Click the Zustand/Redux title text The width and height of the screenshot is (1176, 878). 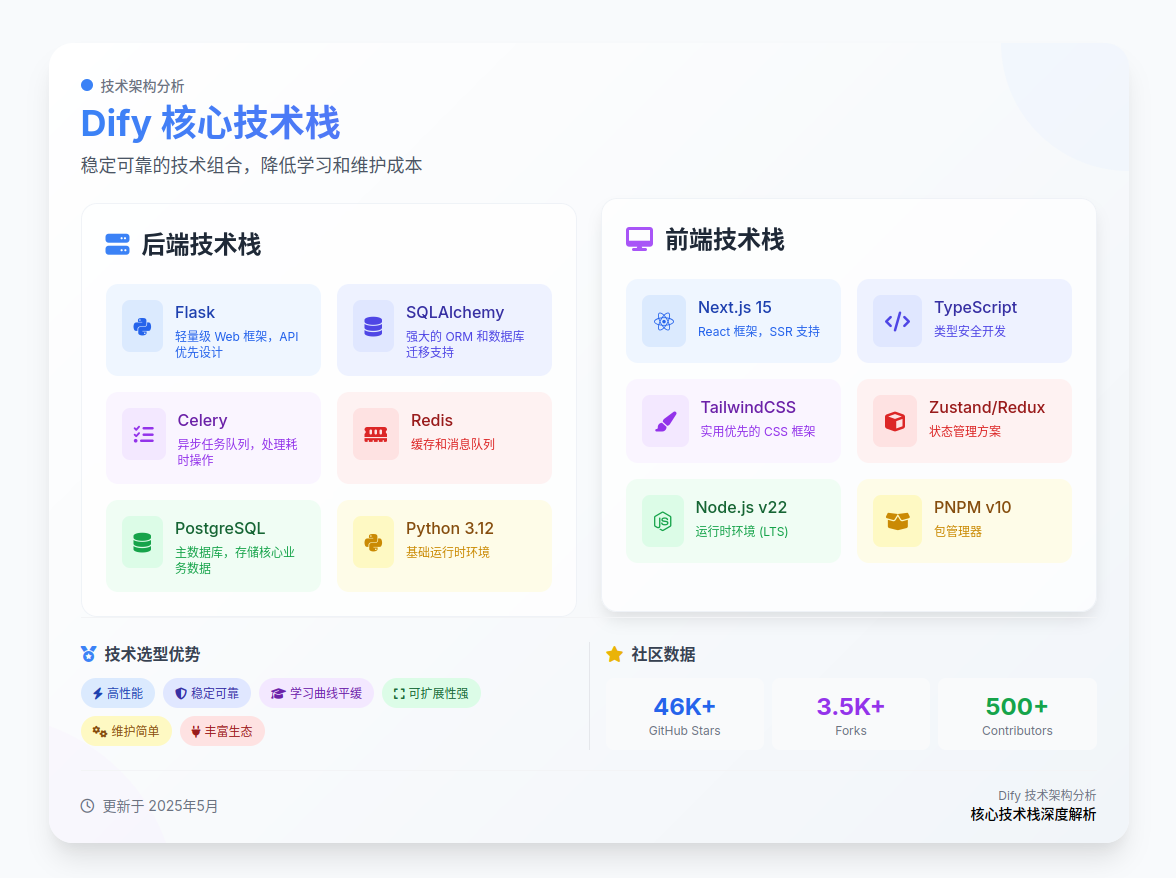coord(987,407)
